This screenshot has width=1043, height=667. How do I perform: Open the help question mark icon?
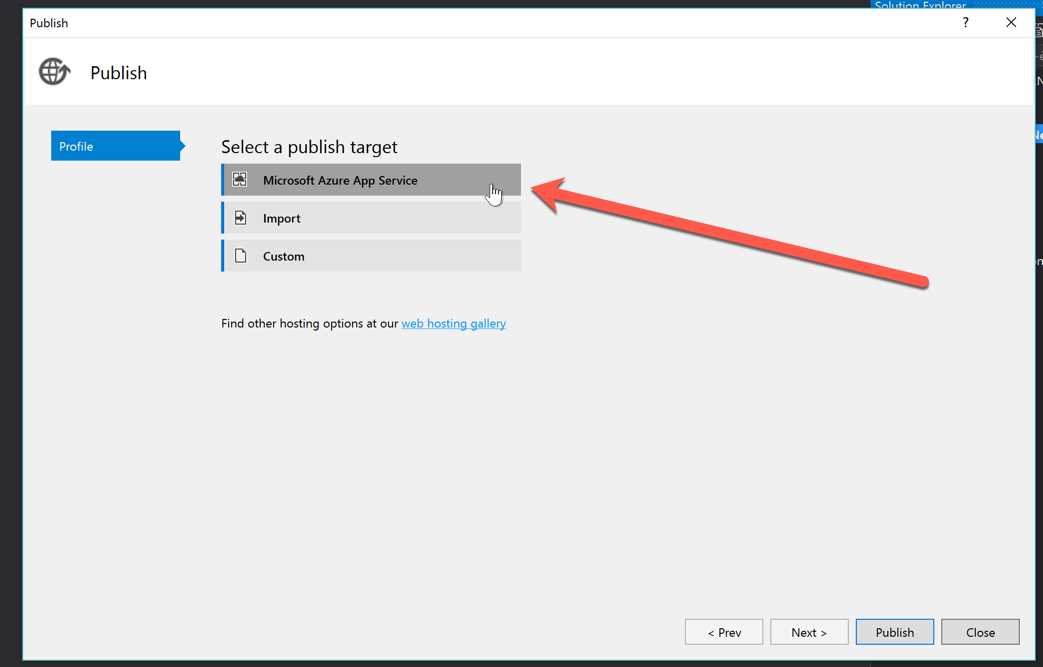tap(964, 22)
